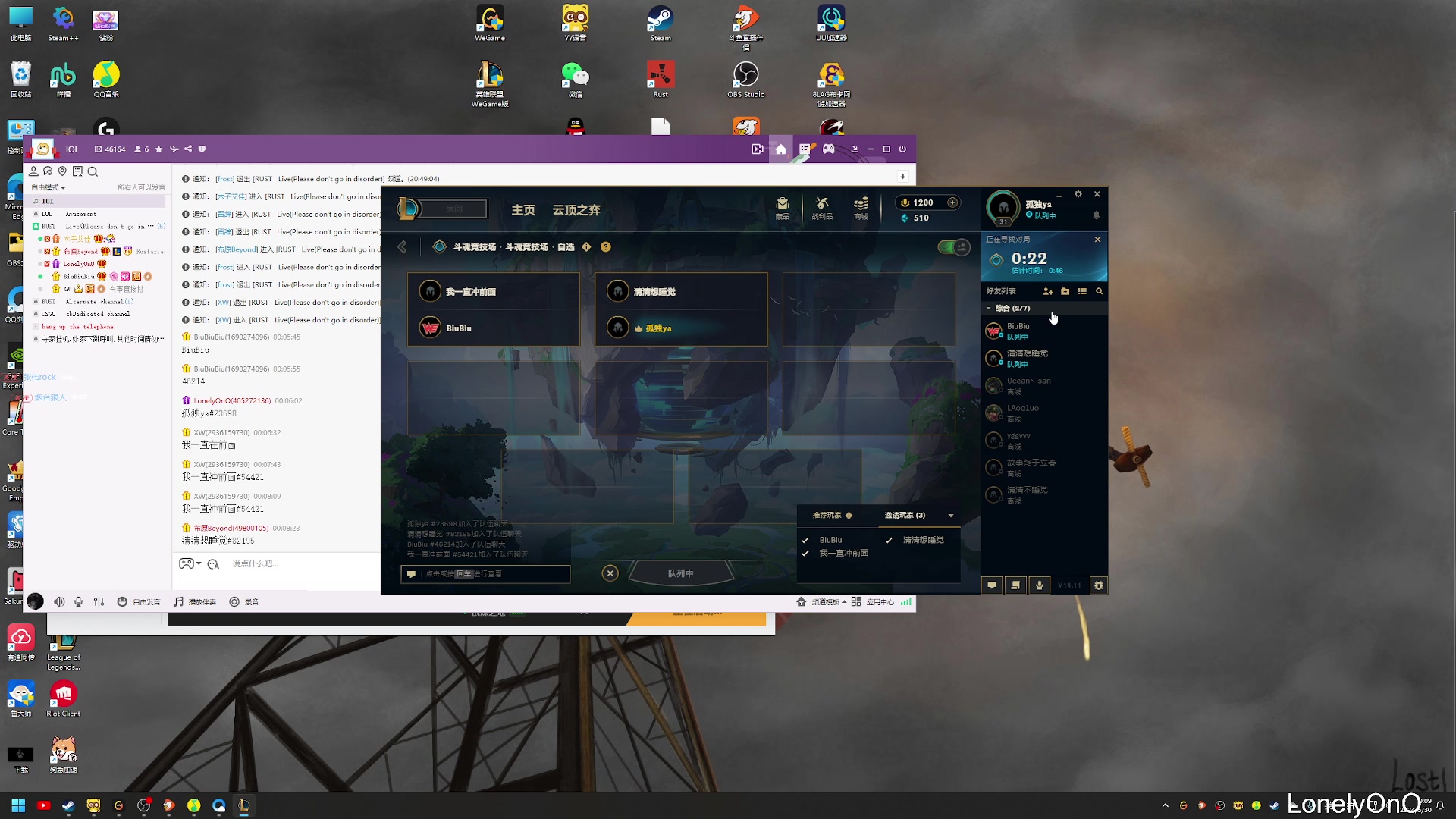This screenshot has height=819, width=1456.
Task: Click the magnifier search icon above YY channel tree
Action: pos(93,171)
